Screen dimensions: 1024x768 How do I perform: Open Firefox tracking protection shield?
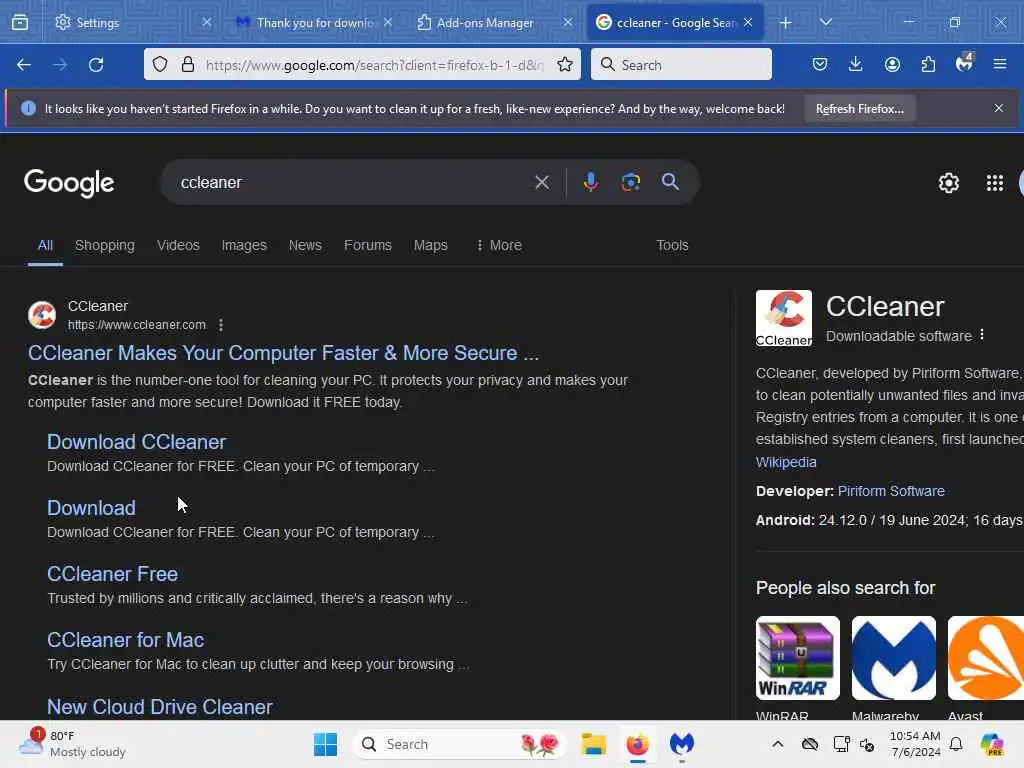(160, 64)
